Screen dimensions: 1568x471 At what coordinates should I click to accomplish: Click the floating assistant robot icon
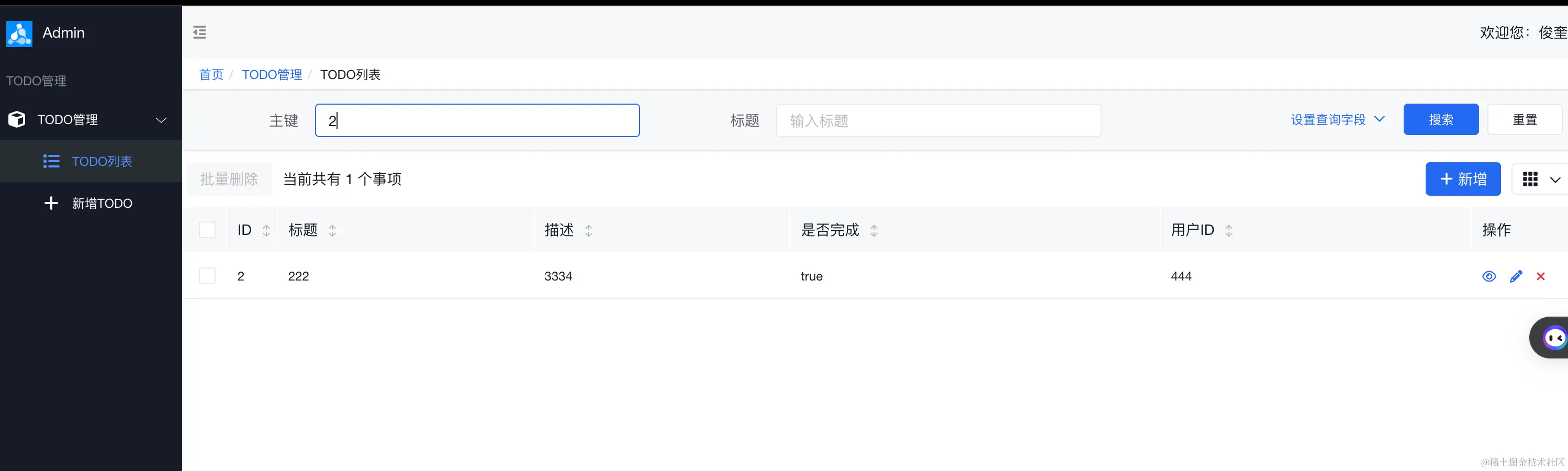coord(1554,337)
